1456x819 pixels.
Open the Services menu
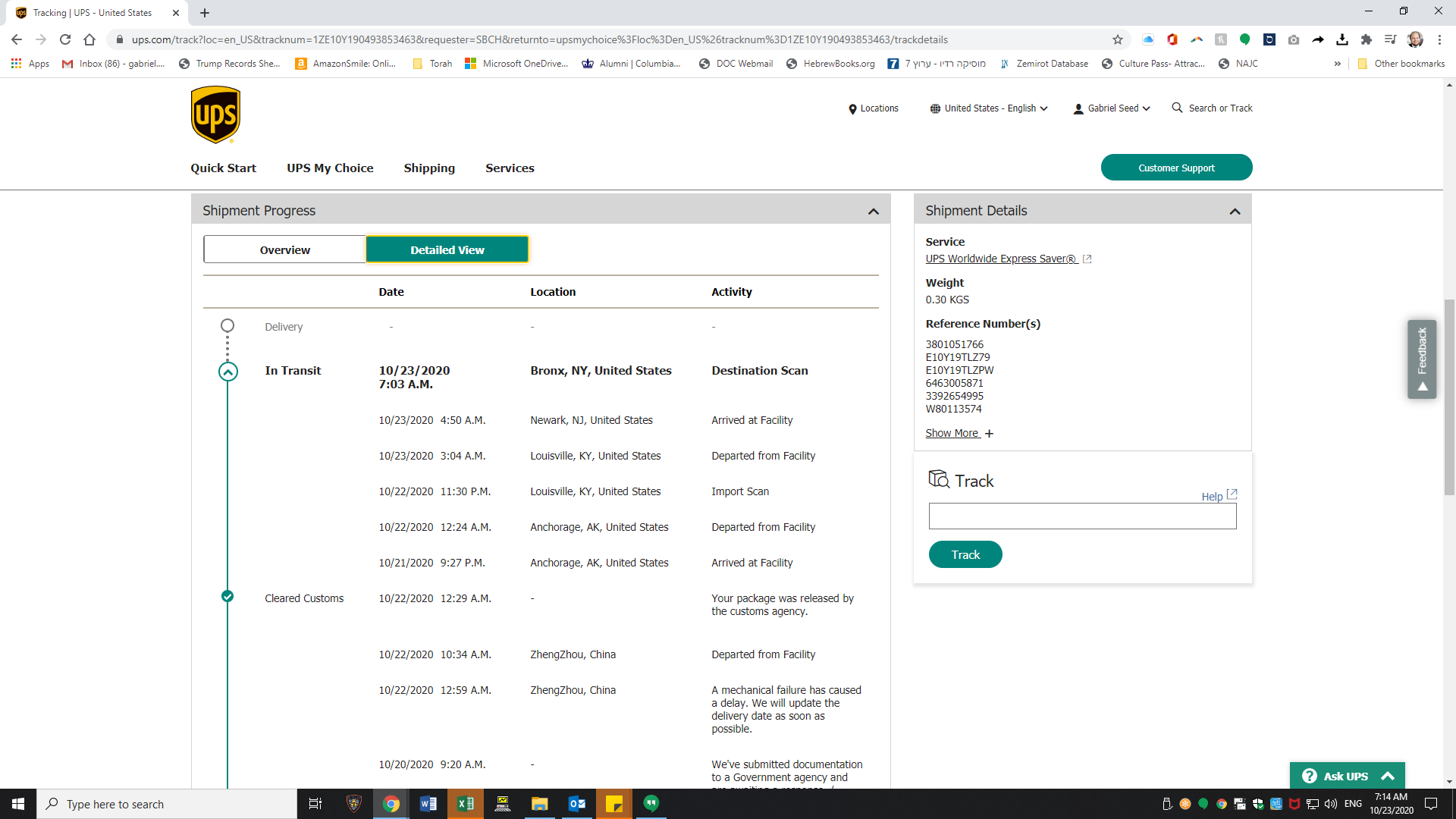(510, 168)
